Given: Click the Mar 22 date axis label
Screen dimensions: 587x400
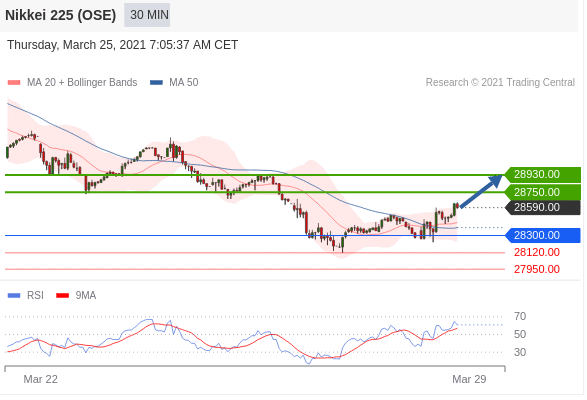Looking at the screenshot, I should (x=40, y=379).
